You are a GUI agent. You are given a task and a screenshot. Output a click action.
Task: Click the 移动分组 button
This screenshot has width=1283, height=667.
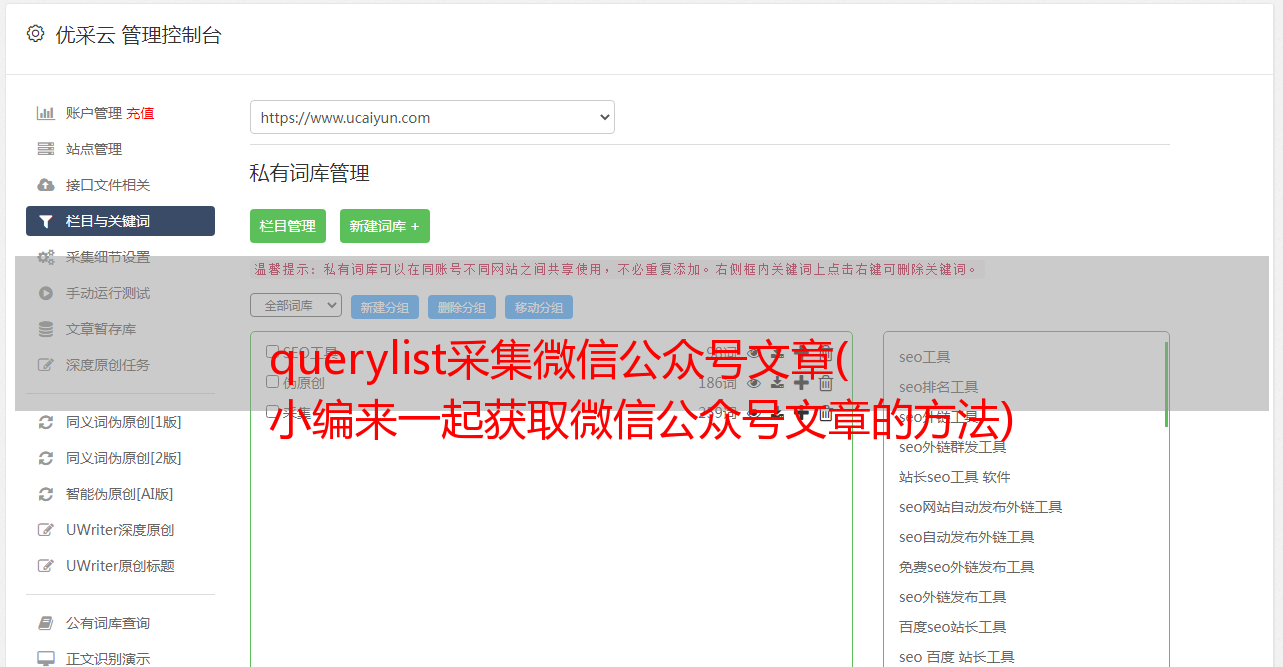coord(539,307)
